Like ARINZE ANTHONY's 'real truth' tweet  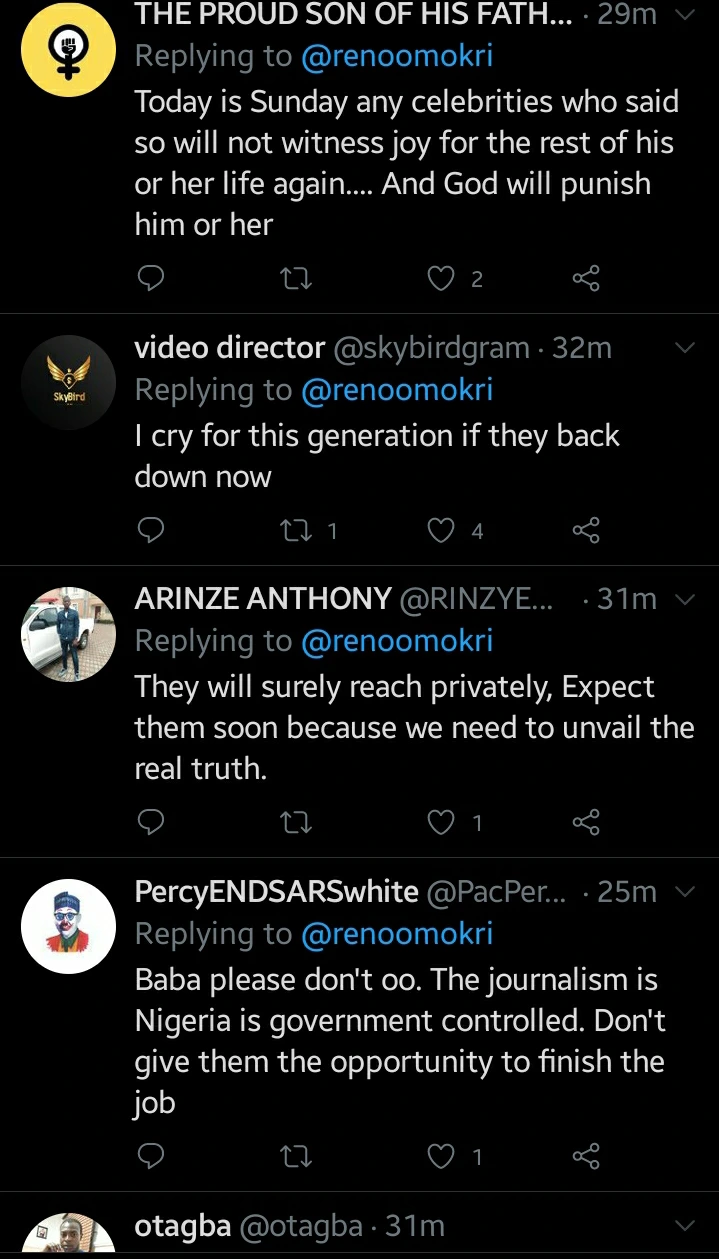click(441, 822)
